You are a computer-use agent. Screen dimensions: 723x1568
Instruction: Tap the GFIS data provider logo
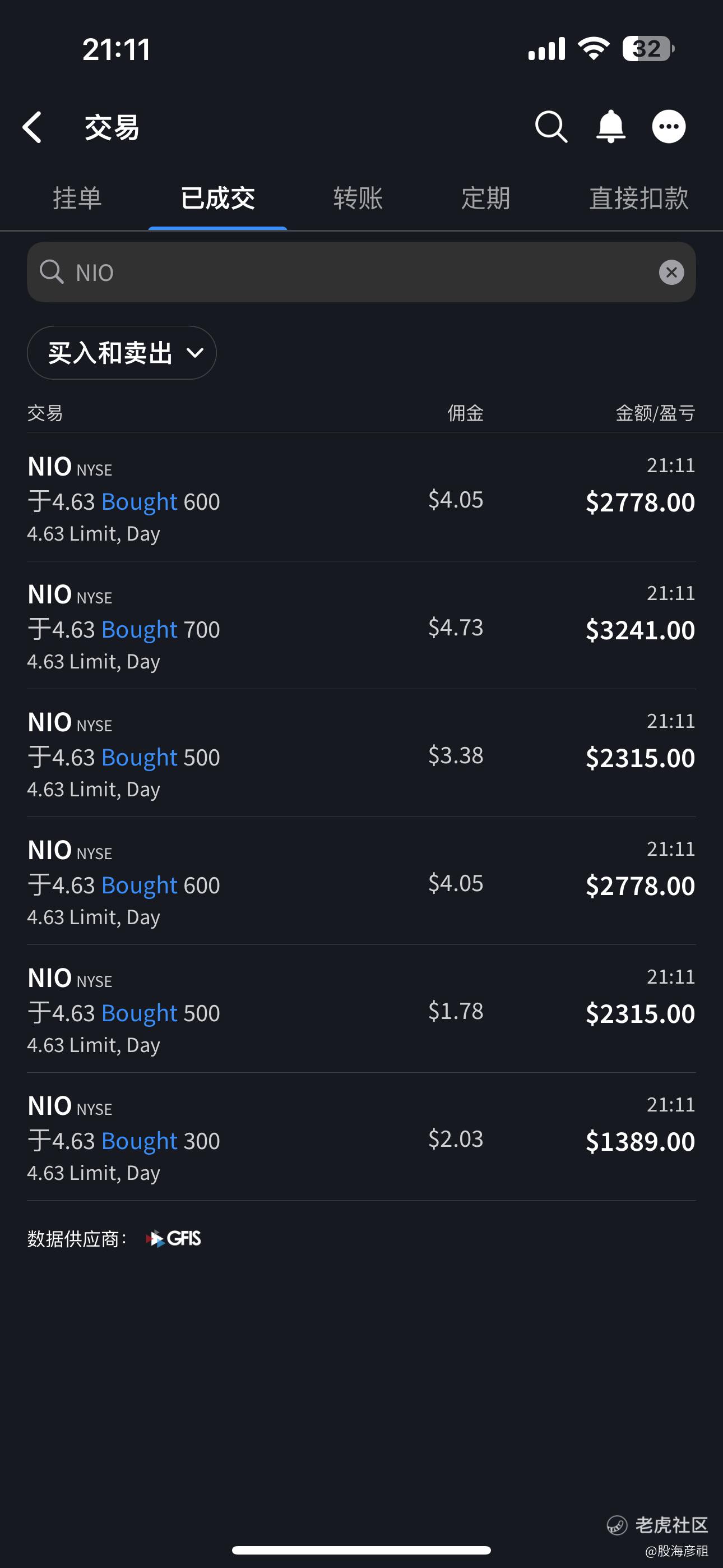[174, 1239]
